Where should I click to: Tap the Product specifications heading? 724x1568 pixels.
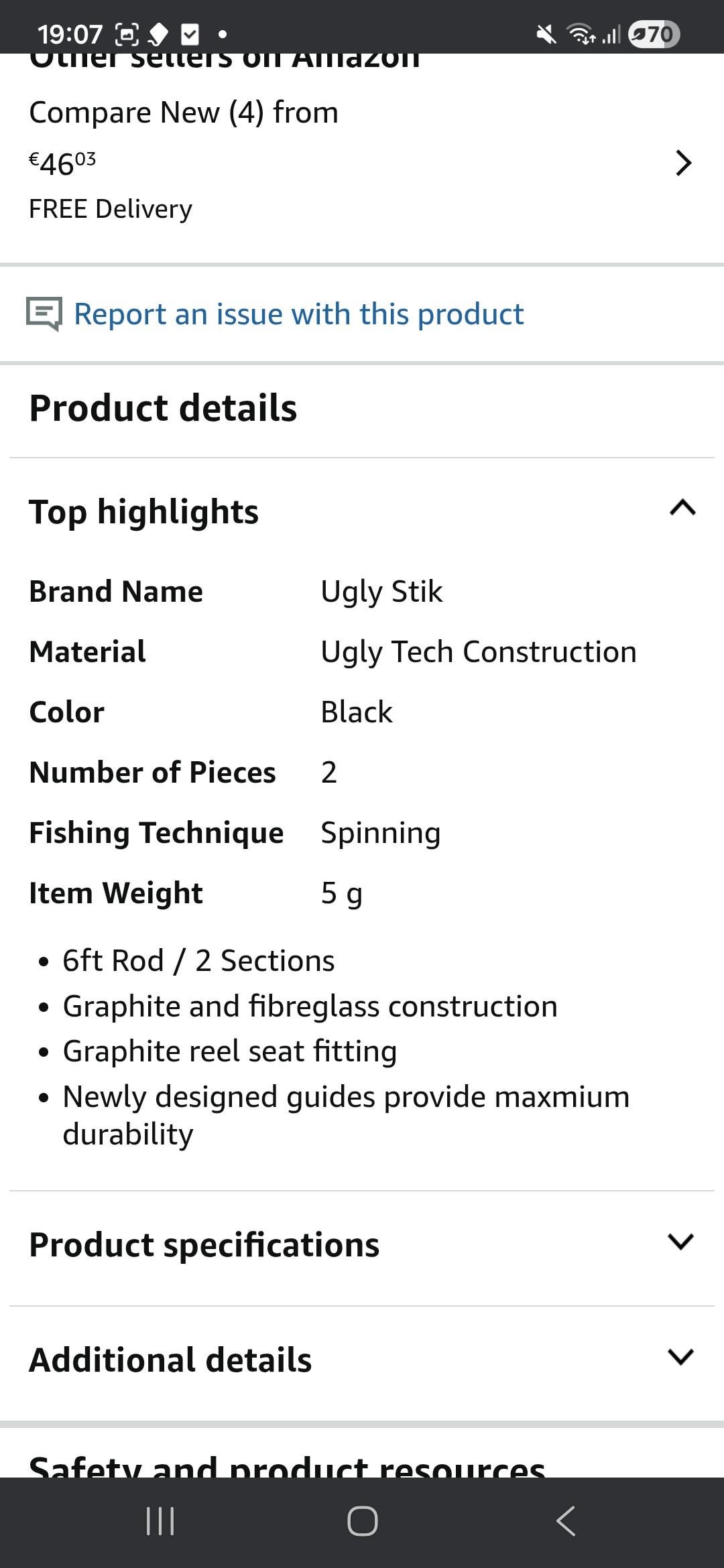(x=204, y=1245)
